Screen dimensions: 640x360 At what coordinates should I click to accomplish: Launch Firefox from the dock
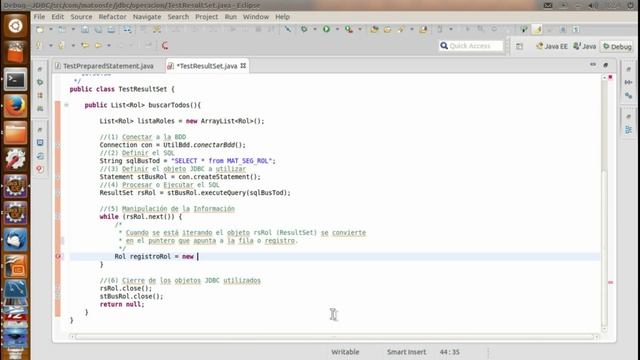coord(15,106)
